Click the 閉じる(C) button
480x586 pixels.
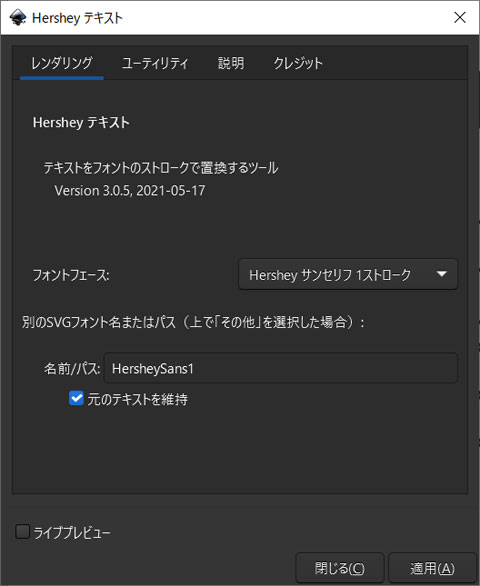(x=339, y=568)
